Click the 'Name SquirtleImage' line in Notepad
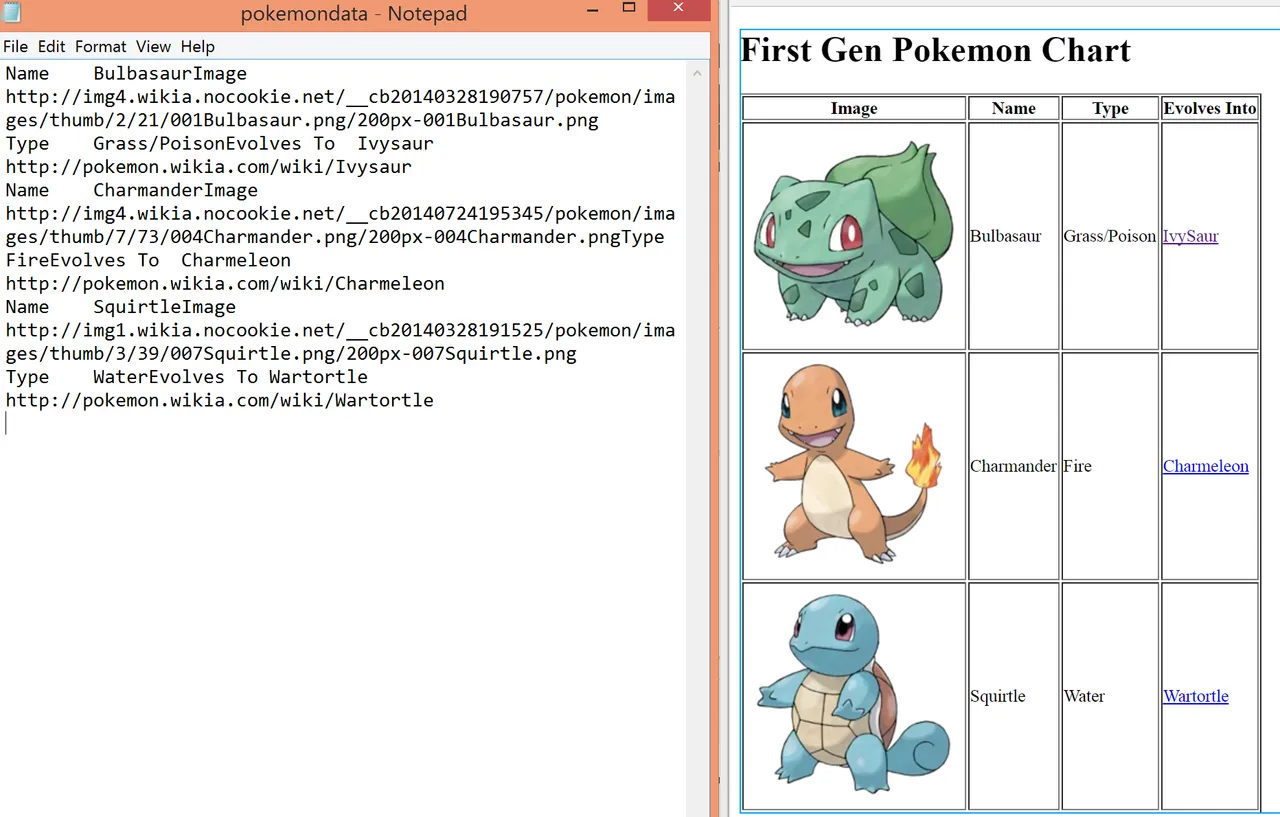Viewport: 1280px width, 817px height. coord(120,307)
